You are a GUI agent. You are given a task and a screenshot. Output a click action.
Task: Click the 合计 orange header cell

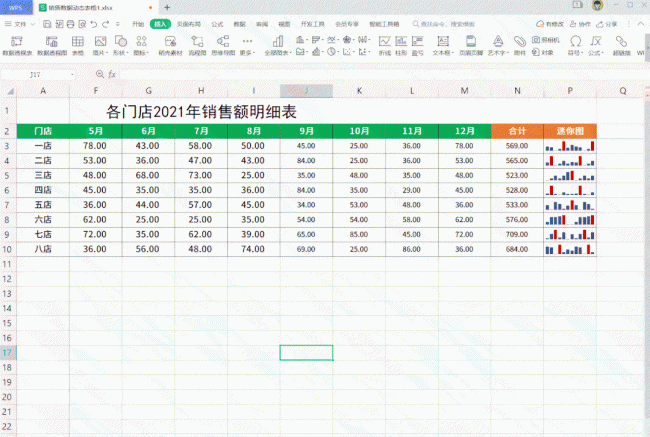517,131
